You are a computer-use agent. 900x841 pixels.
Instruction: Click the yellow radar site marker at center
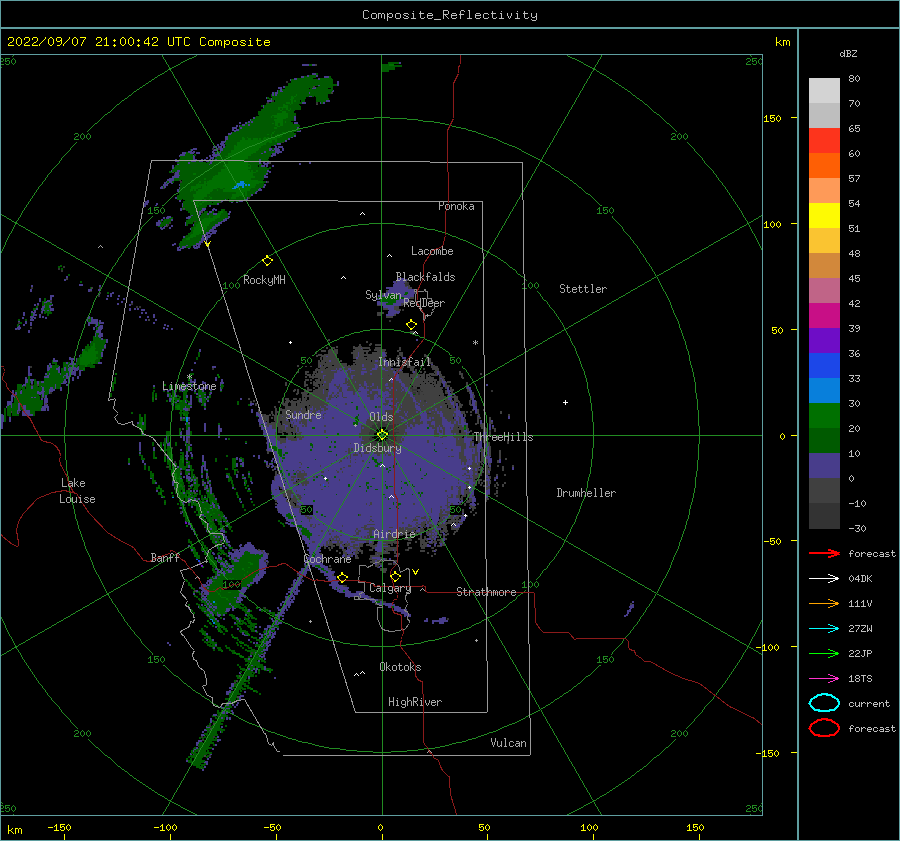[x=382, y=435]
